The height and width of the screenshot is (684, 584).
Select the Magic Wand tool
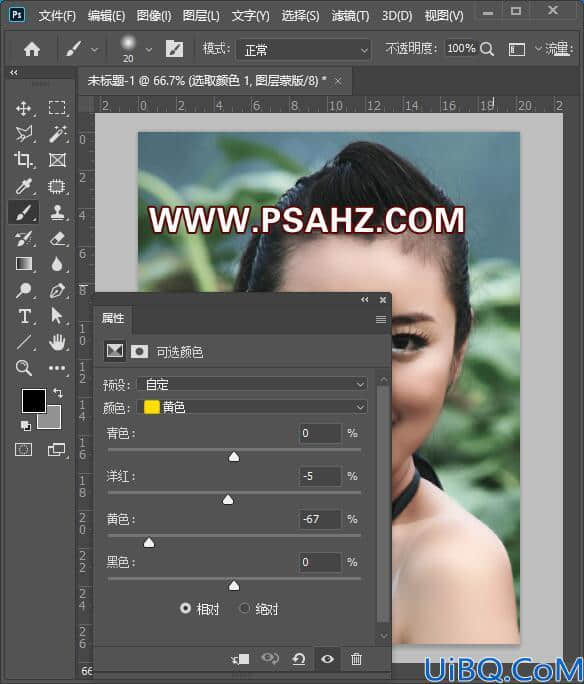coord(57,134)
